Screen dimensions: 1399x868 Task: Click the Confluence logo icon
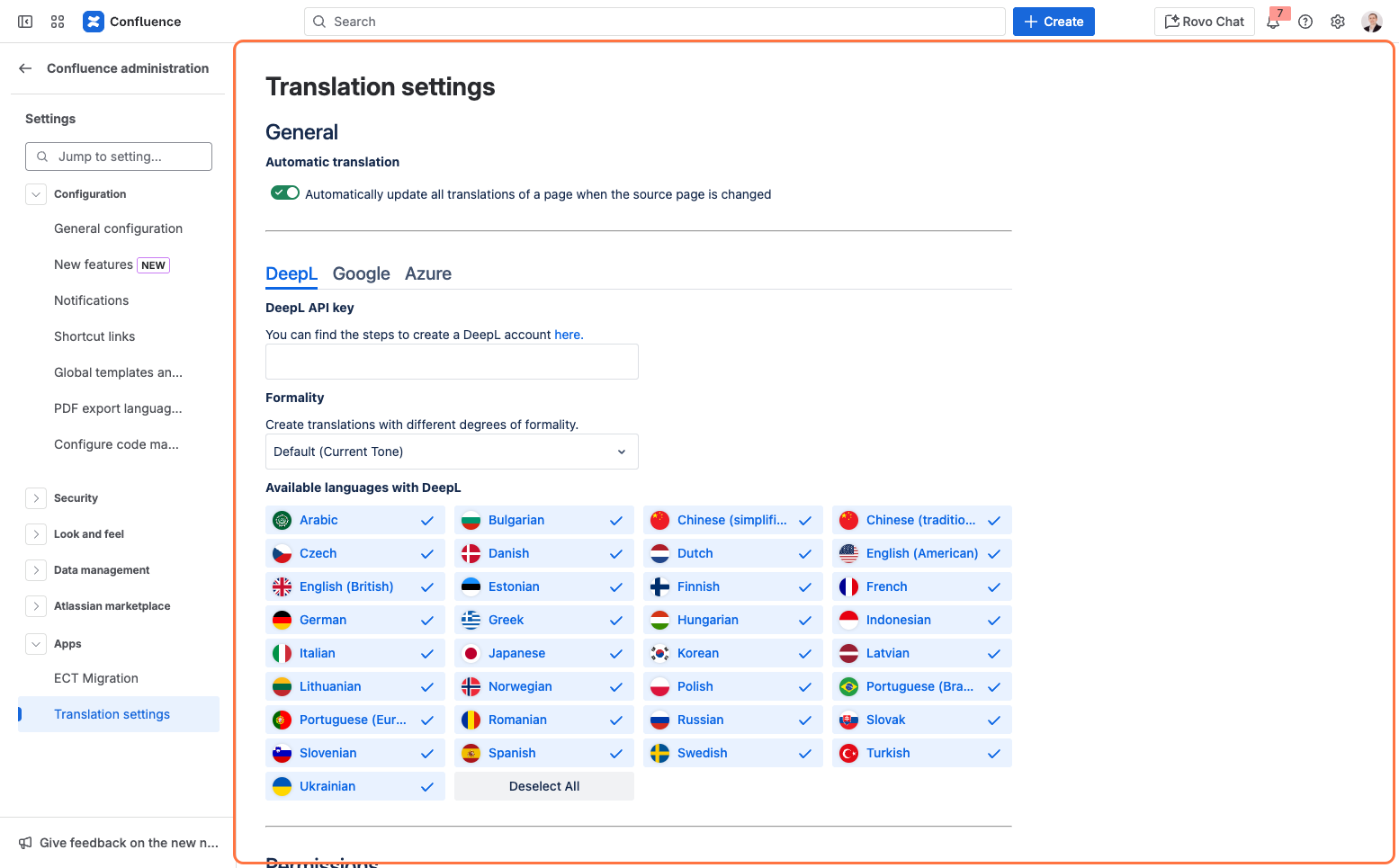point(94,22)
